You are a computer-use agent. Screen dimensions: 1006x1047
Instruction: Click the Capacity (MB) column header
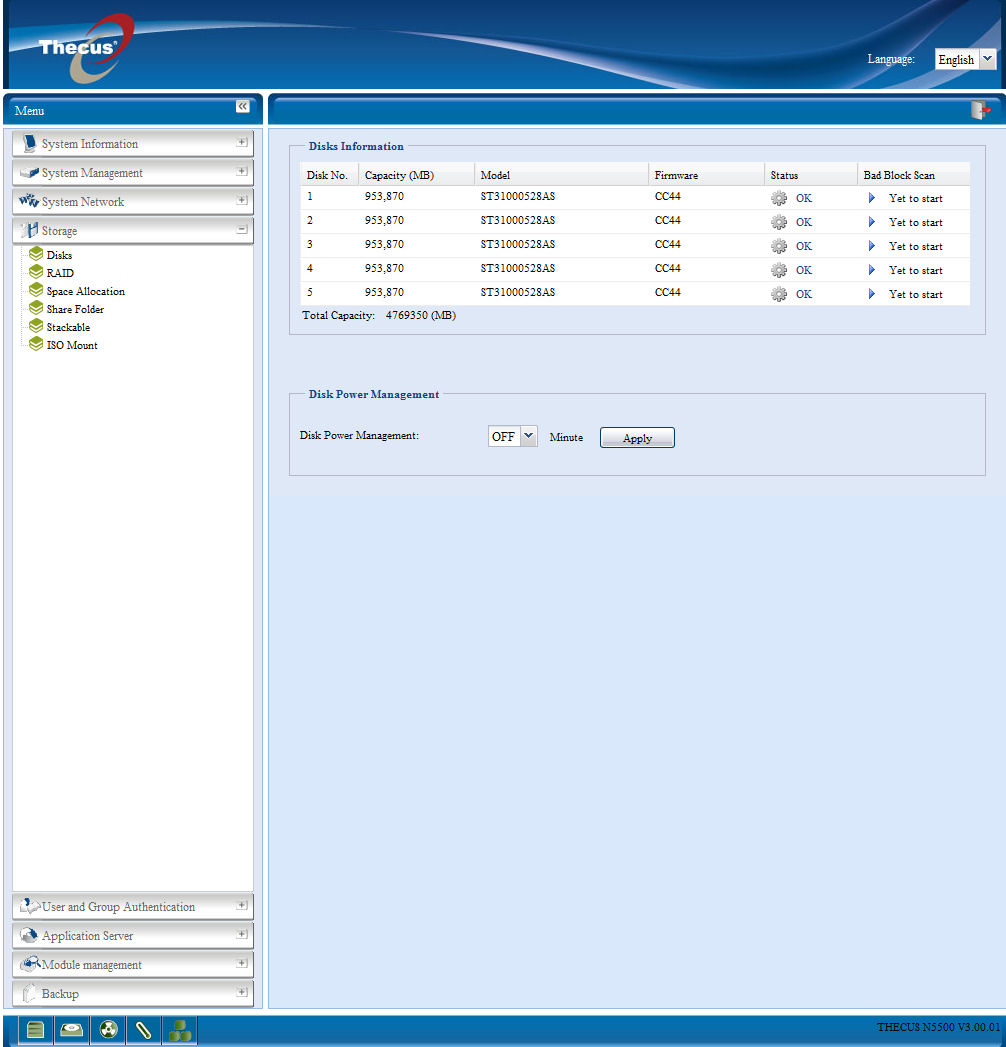[x=417, y=175]
